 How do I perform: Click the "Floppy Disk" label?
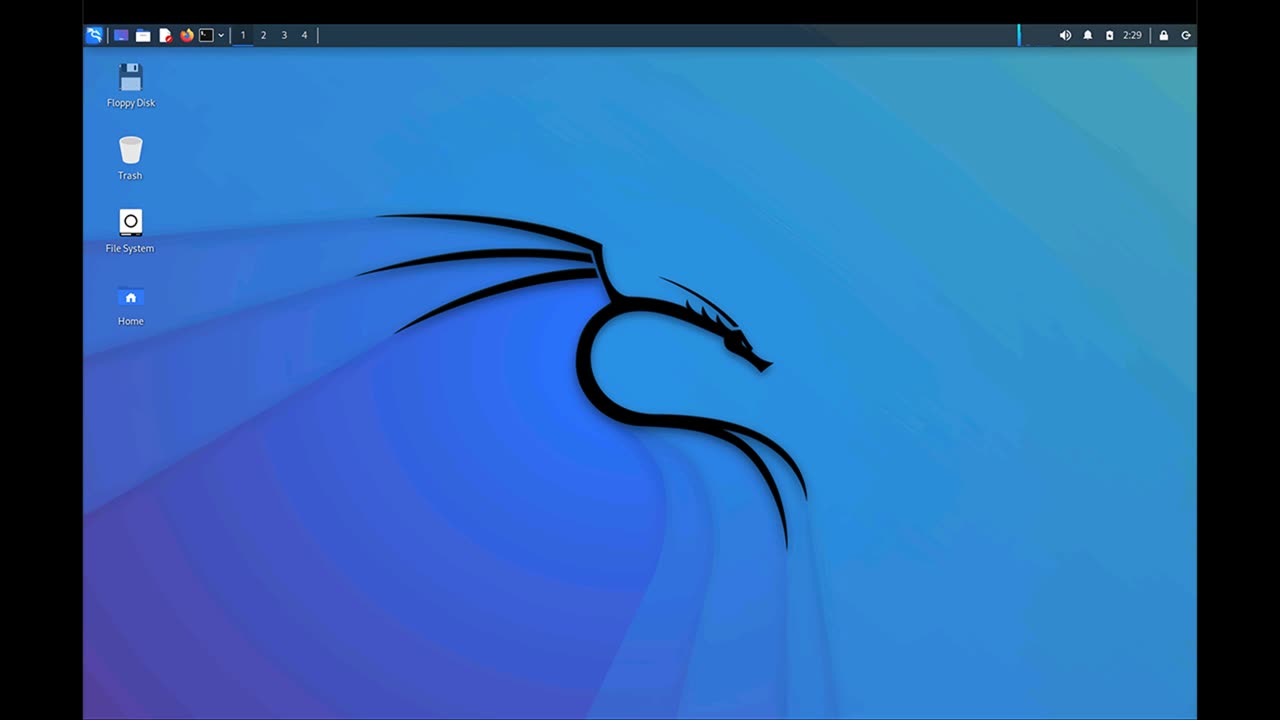pos(131,103)
